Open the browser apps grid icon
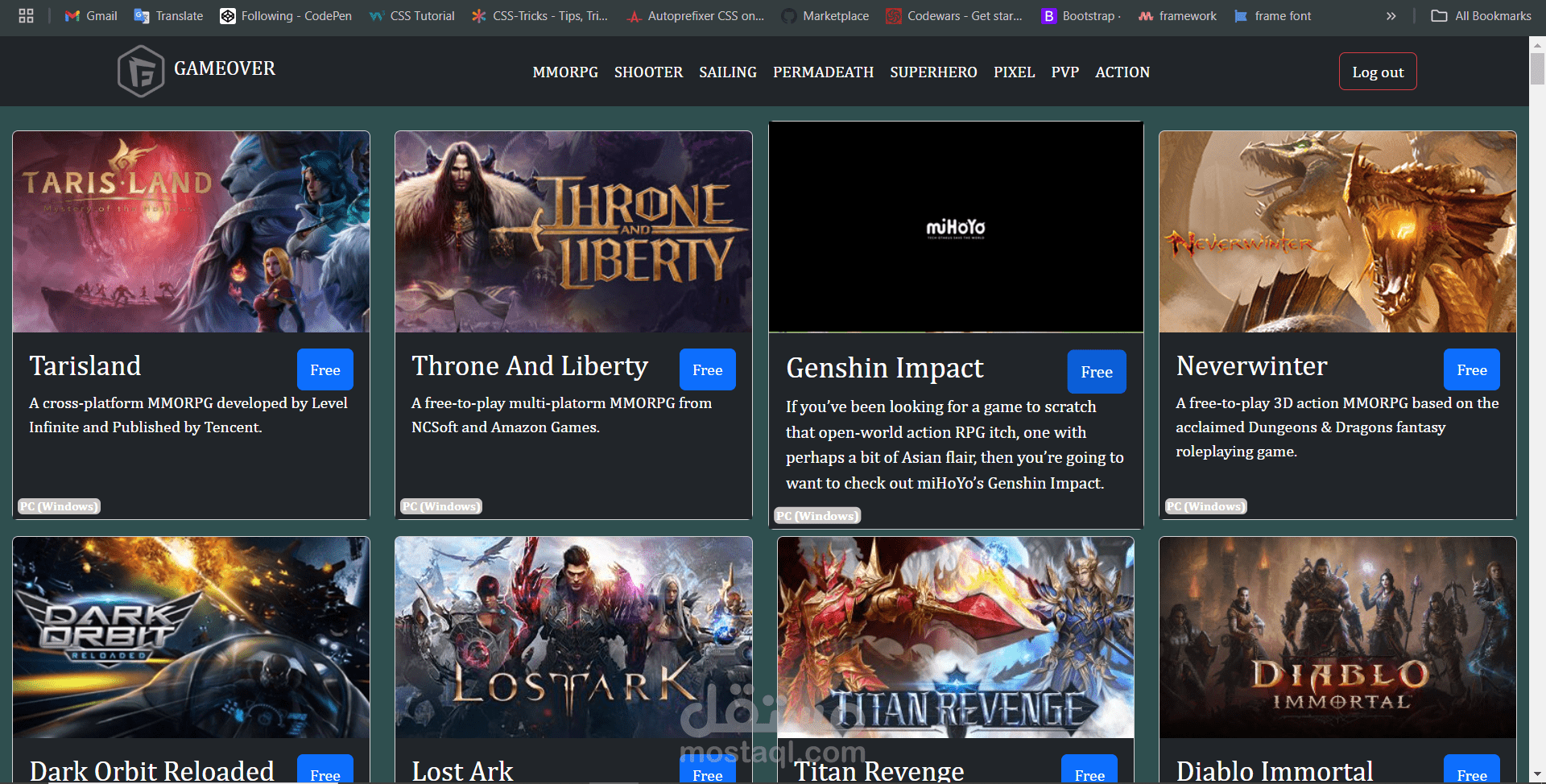The image size is (1546, 784). (26, 15)
